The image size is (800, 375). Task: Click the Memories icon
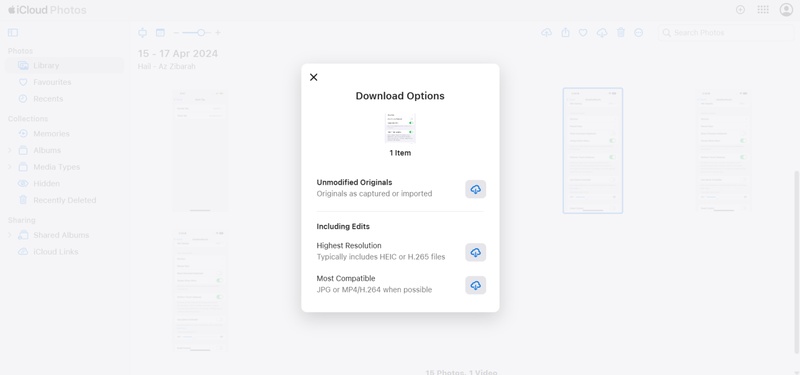[x=23, y=134]
